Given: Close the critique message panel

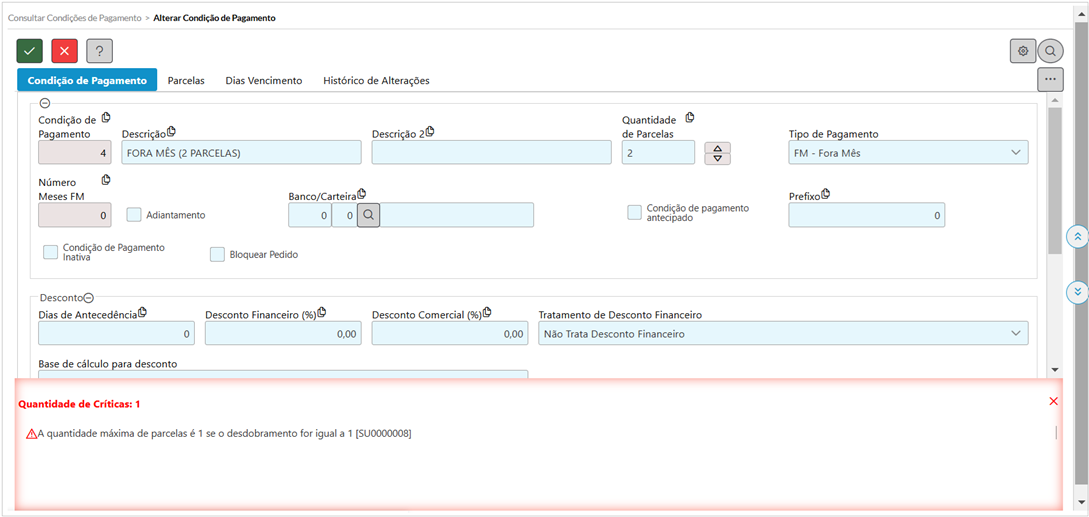Looking at the screenshot, I should click(1053, 401).
